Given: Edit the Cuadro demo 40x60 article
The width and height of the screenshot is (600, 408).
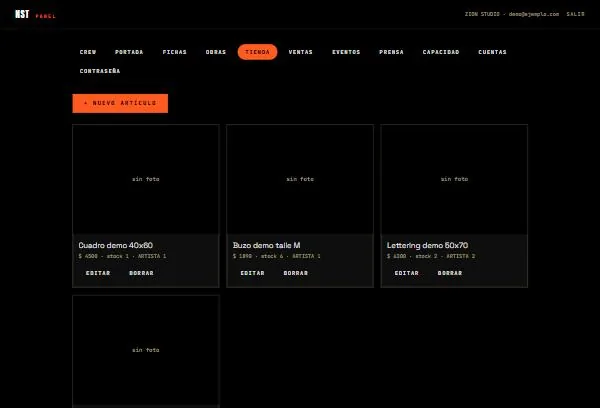Looking at the screenshot, I should pyautogui.click(x=98, y=273).
